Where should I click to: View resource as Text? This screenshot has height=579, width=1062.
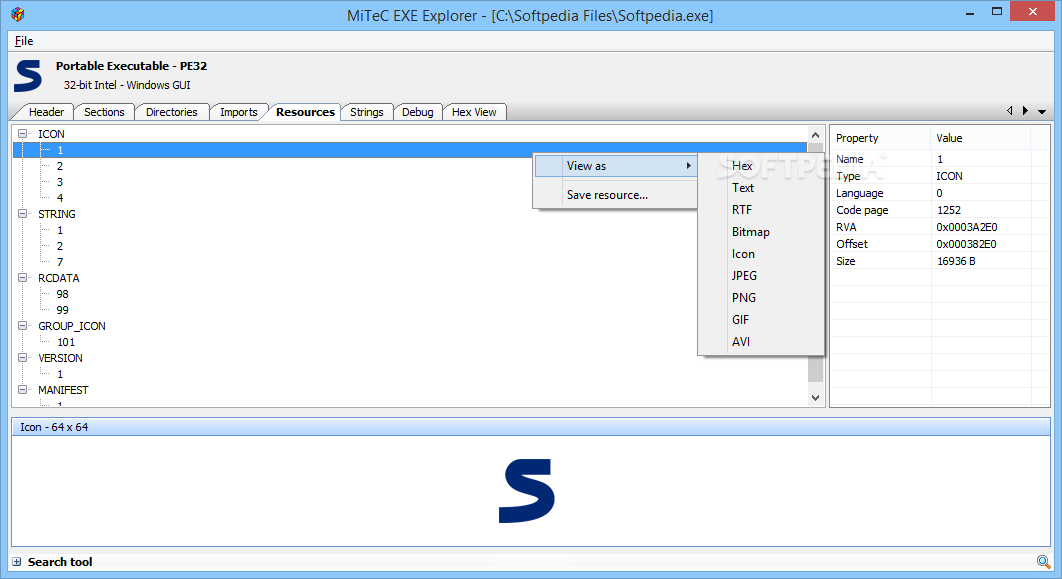[x=761, y=188]
